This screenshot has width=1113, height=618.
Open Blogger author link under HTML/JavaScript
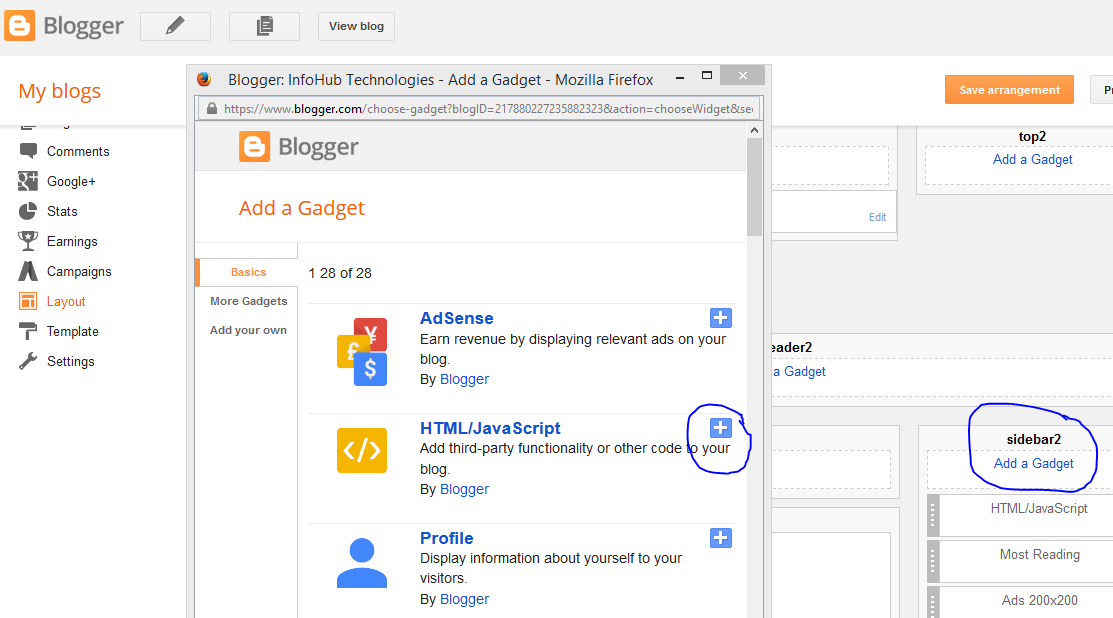tap(464, 490)
